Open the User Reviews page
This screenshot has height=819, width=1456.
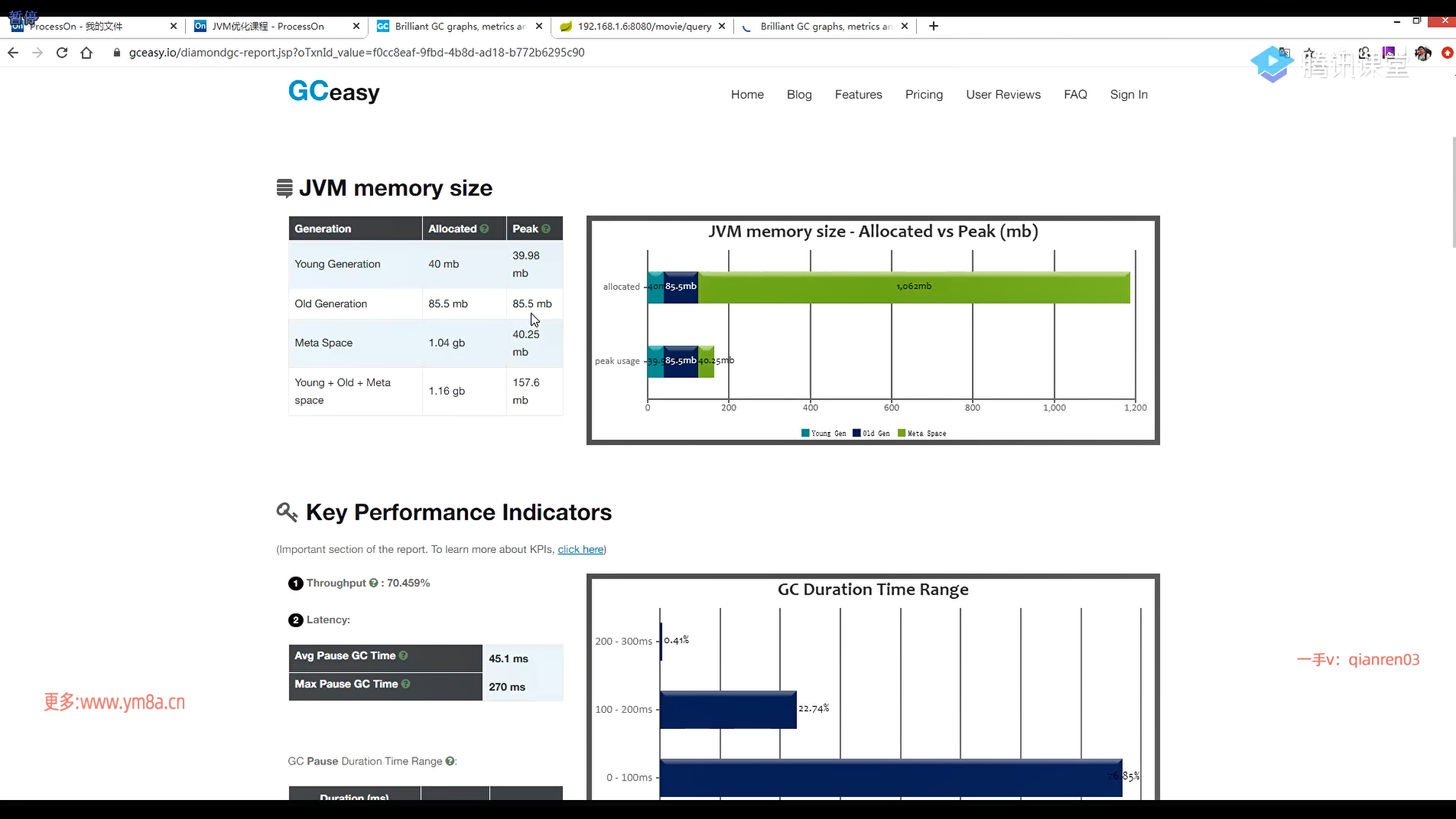coord(1003,94)
